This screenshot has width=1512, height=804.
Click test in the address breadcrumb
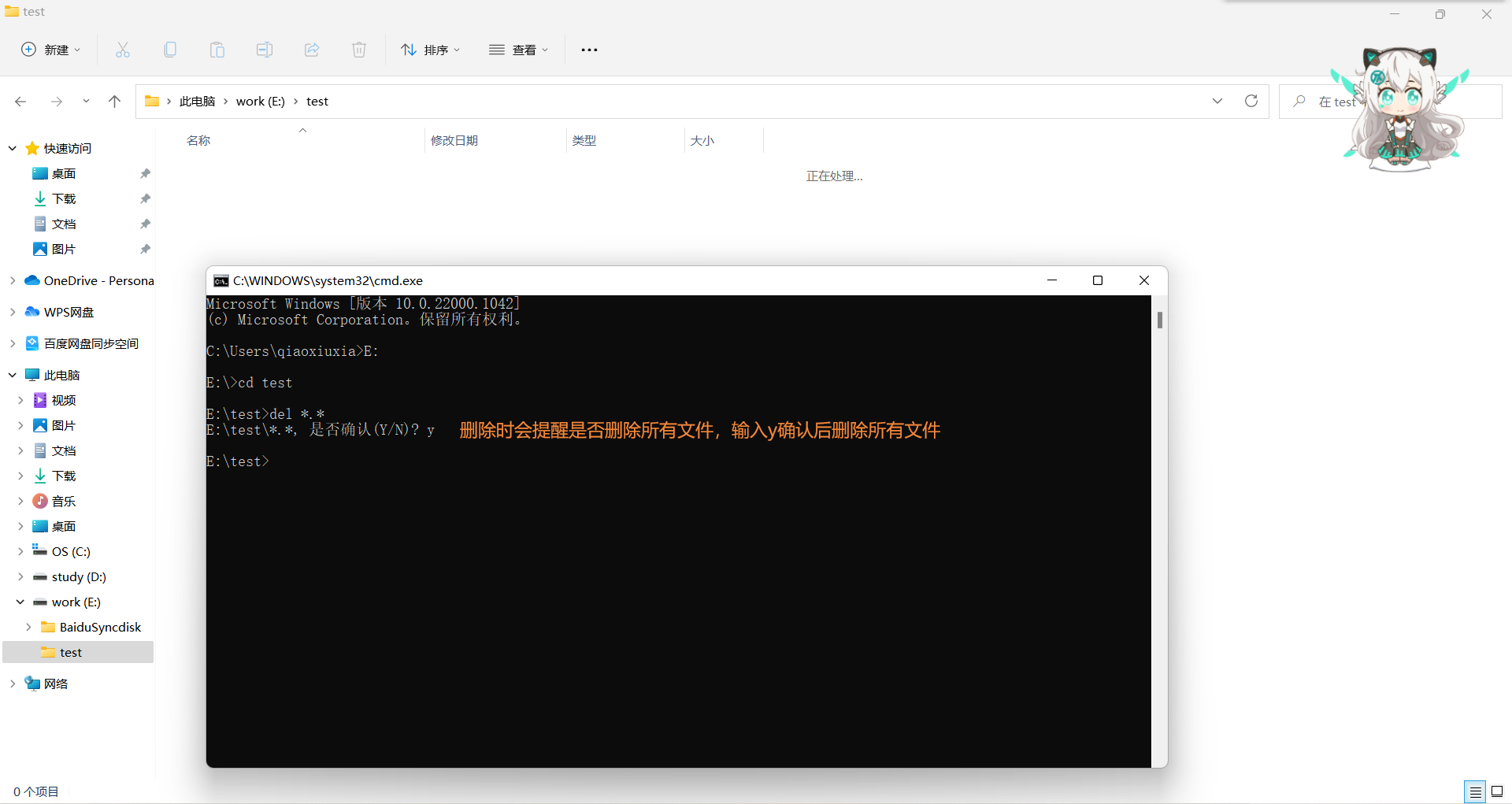click(x=317, y=102)
